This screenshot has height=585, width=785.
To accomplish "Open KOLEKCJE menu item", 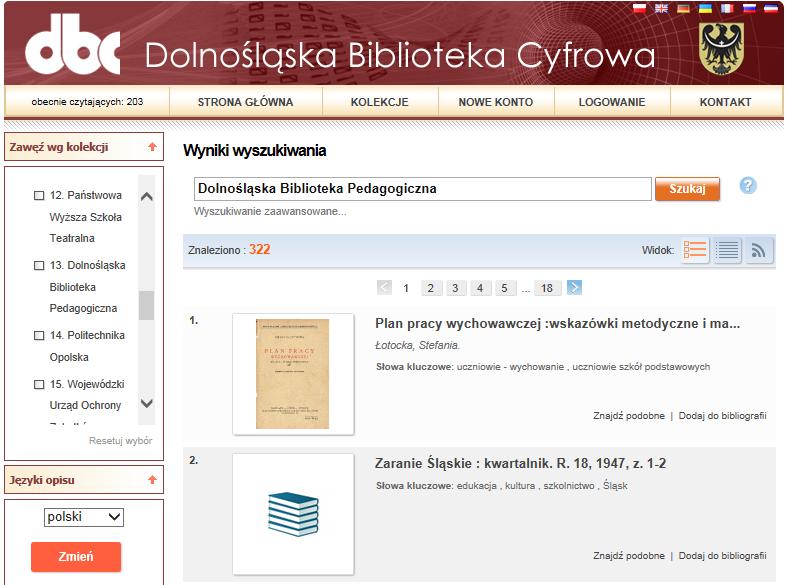I will (x=379, y=102).
